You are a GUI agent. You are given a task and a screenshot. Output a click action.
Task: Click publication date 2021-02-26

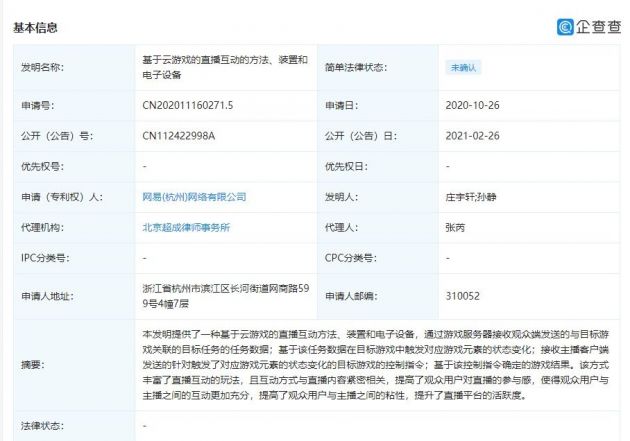pos(472,136)
